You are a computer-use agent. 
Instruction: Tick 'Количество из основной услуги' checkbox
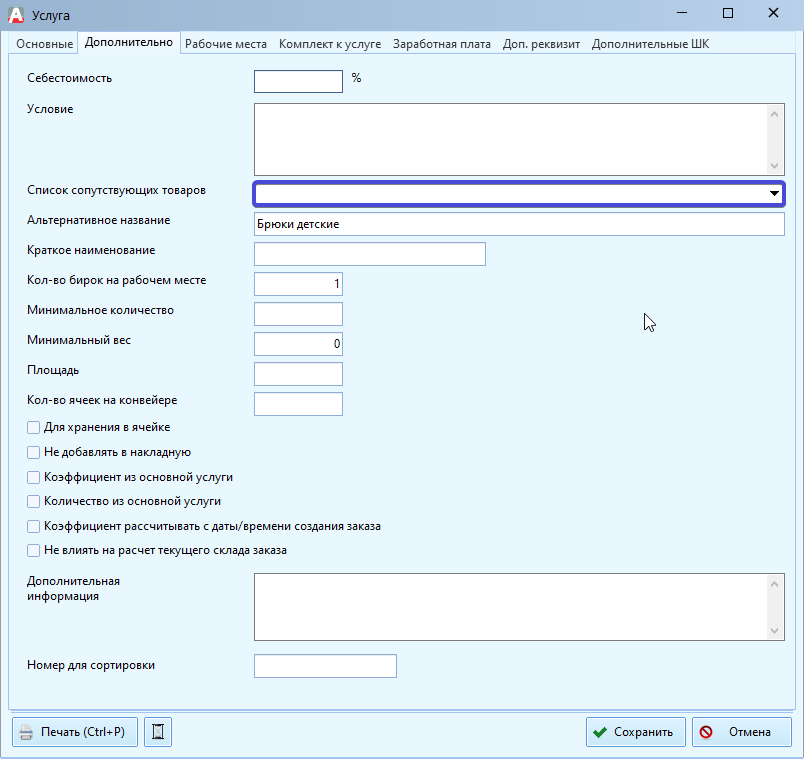coord(34,501)
